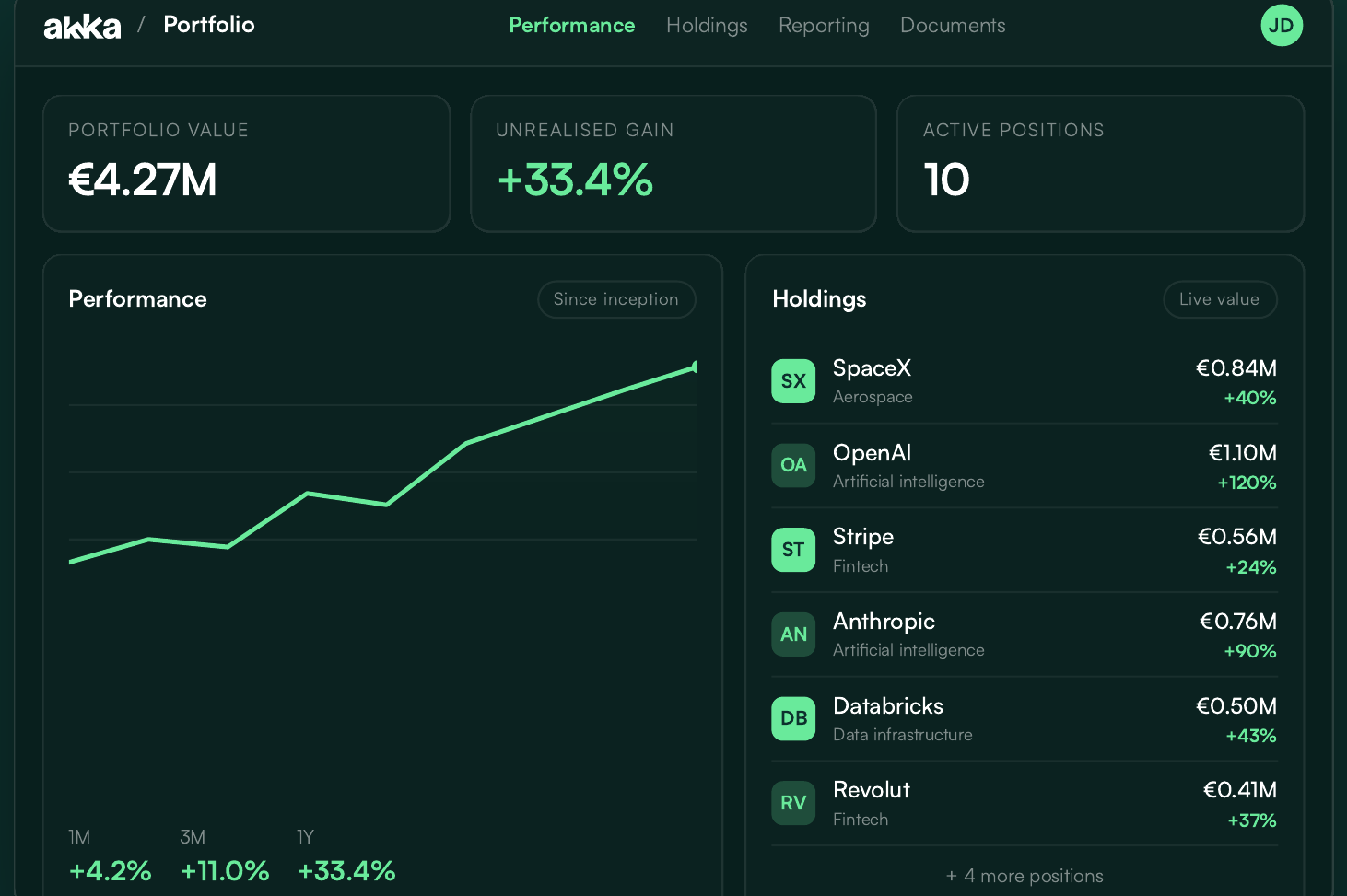Open the Holdings tab
Screen dimensions: 1347x896
click(x=707, y=25)
